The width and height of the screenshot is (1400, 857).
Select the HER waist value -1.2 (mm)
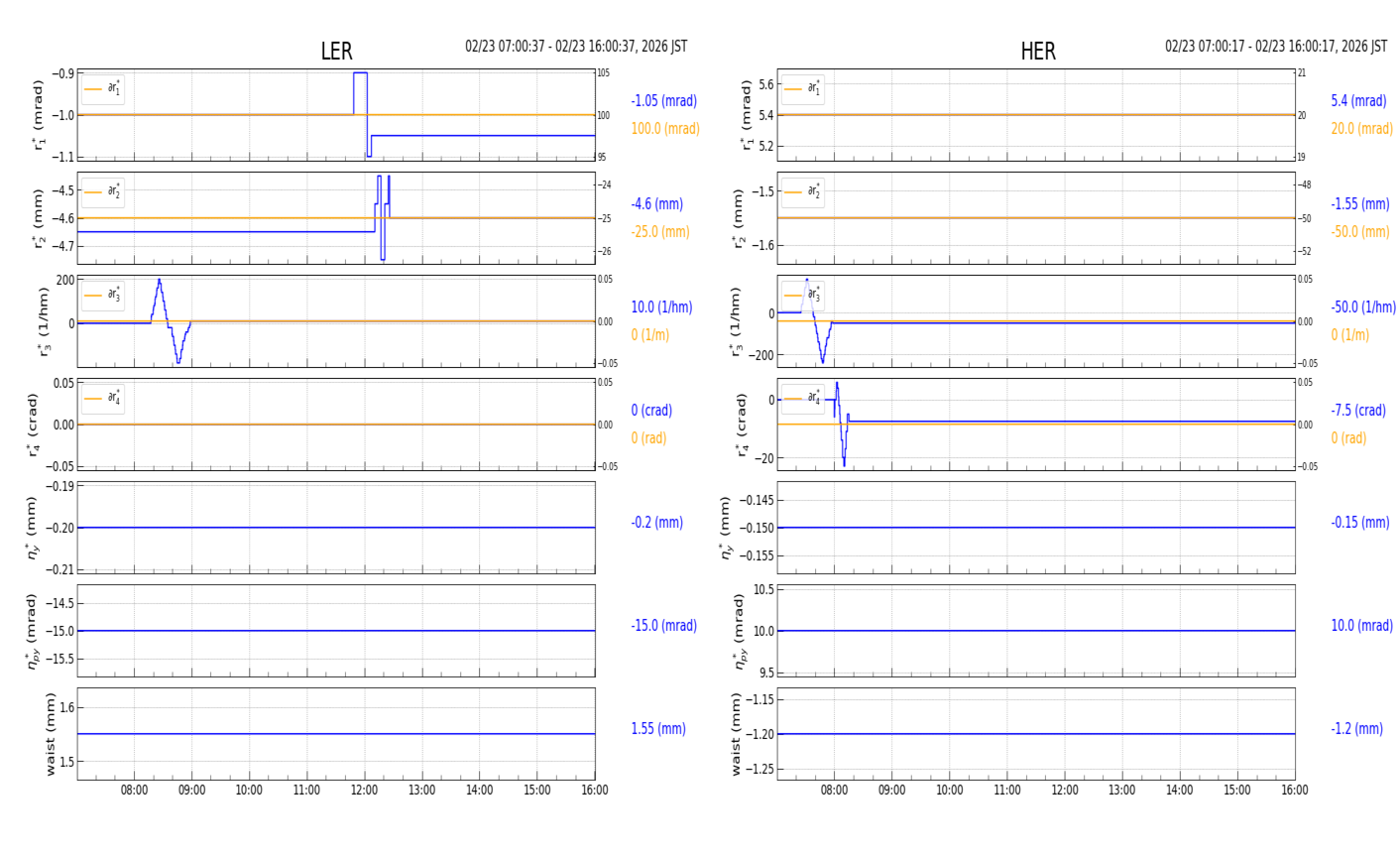coord(1356,729)
